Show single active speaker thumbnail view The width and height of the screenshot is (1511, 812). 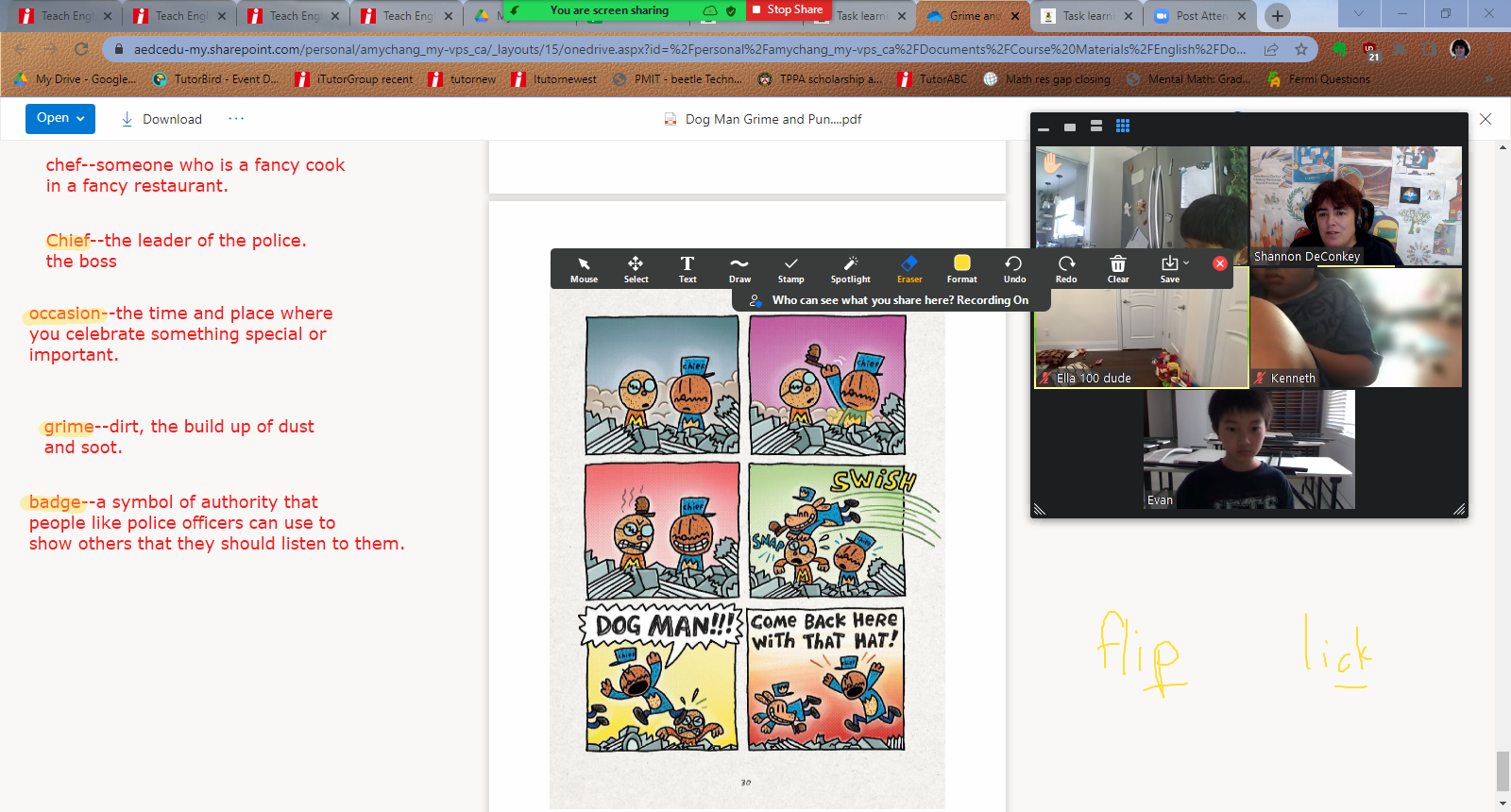tap(1070, 127)
